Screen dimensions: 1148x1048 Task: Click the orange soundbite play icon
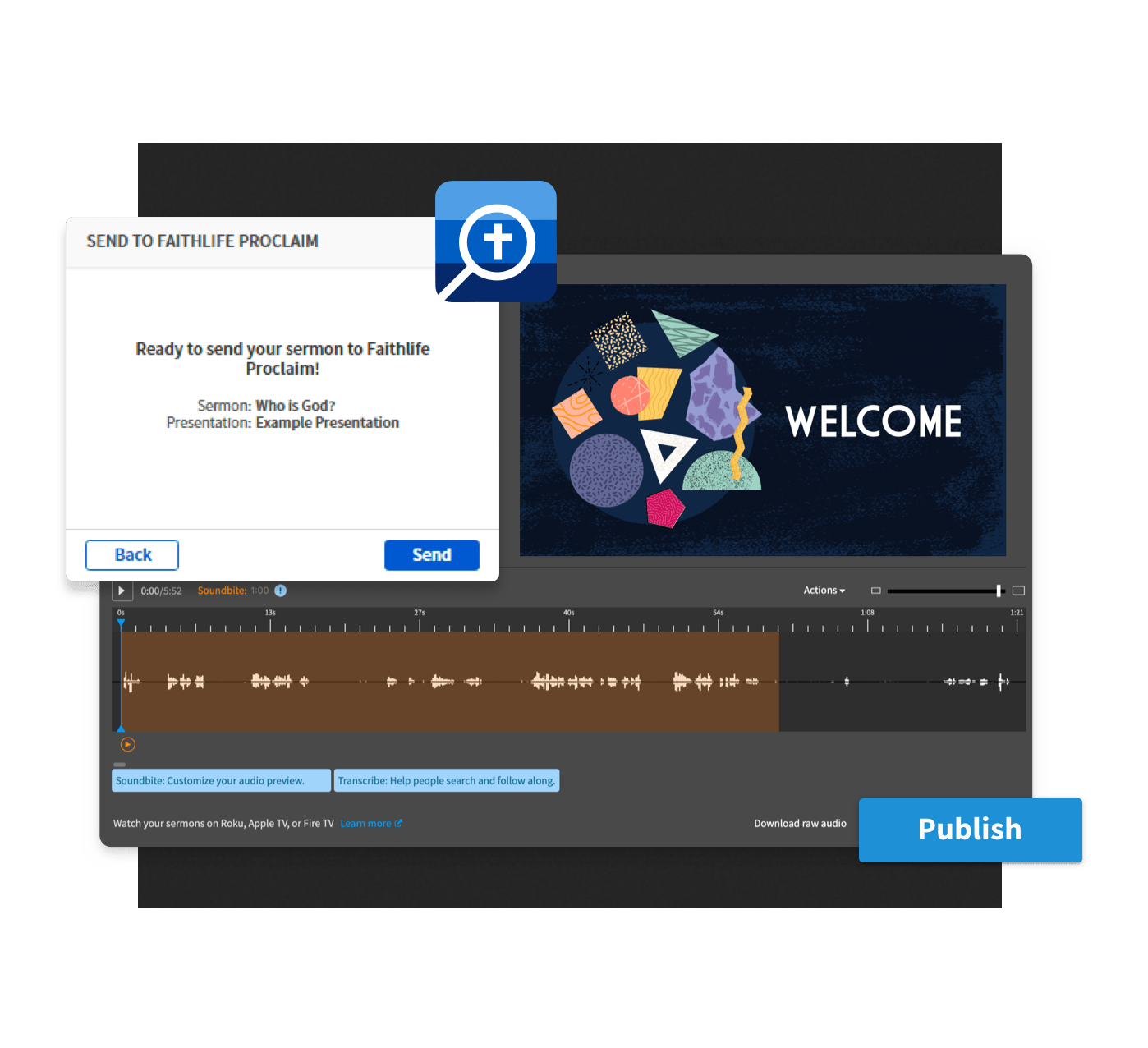coord(127,745)
